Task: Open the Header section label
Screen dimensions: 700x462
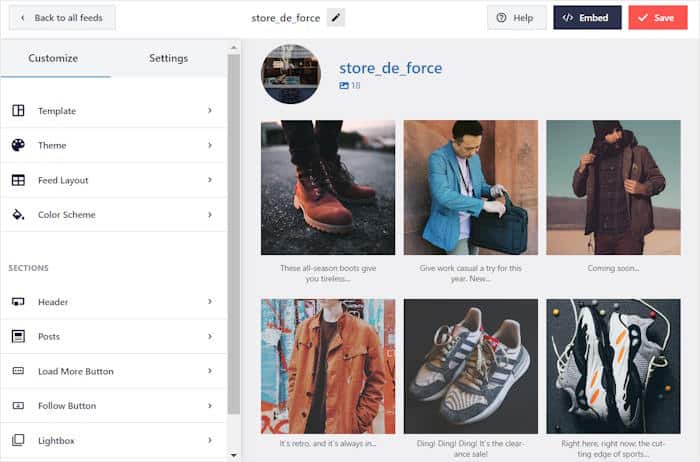Action: pyautogui.click(x=53, y=302)
